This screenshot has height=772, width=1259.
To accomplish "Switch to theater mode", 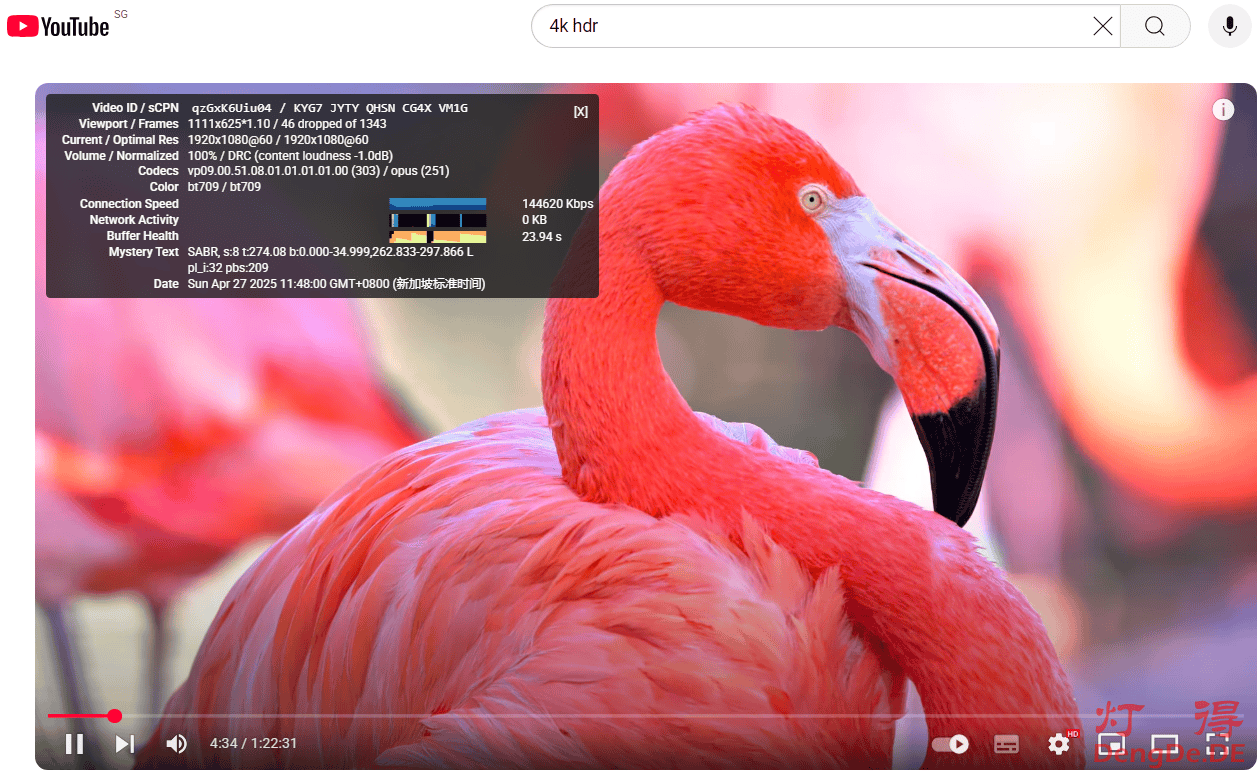I will click(x=1164, y=744).
